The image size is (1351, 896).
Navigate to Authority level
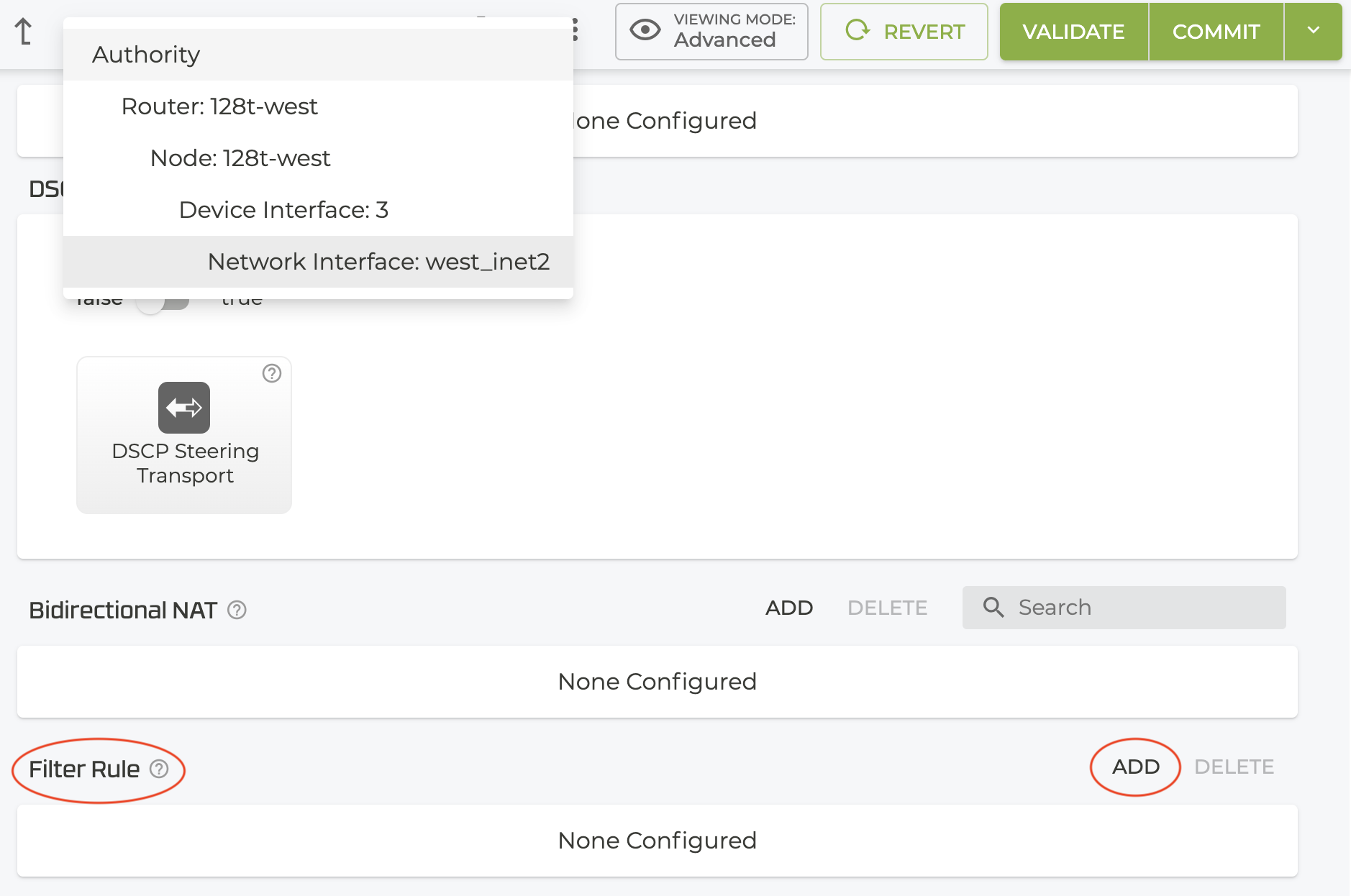point(146,55)
